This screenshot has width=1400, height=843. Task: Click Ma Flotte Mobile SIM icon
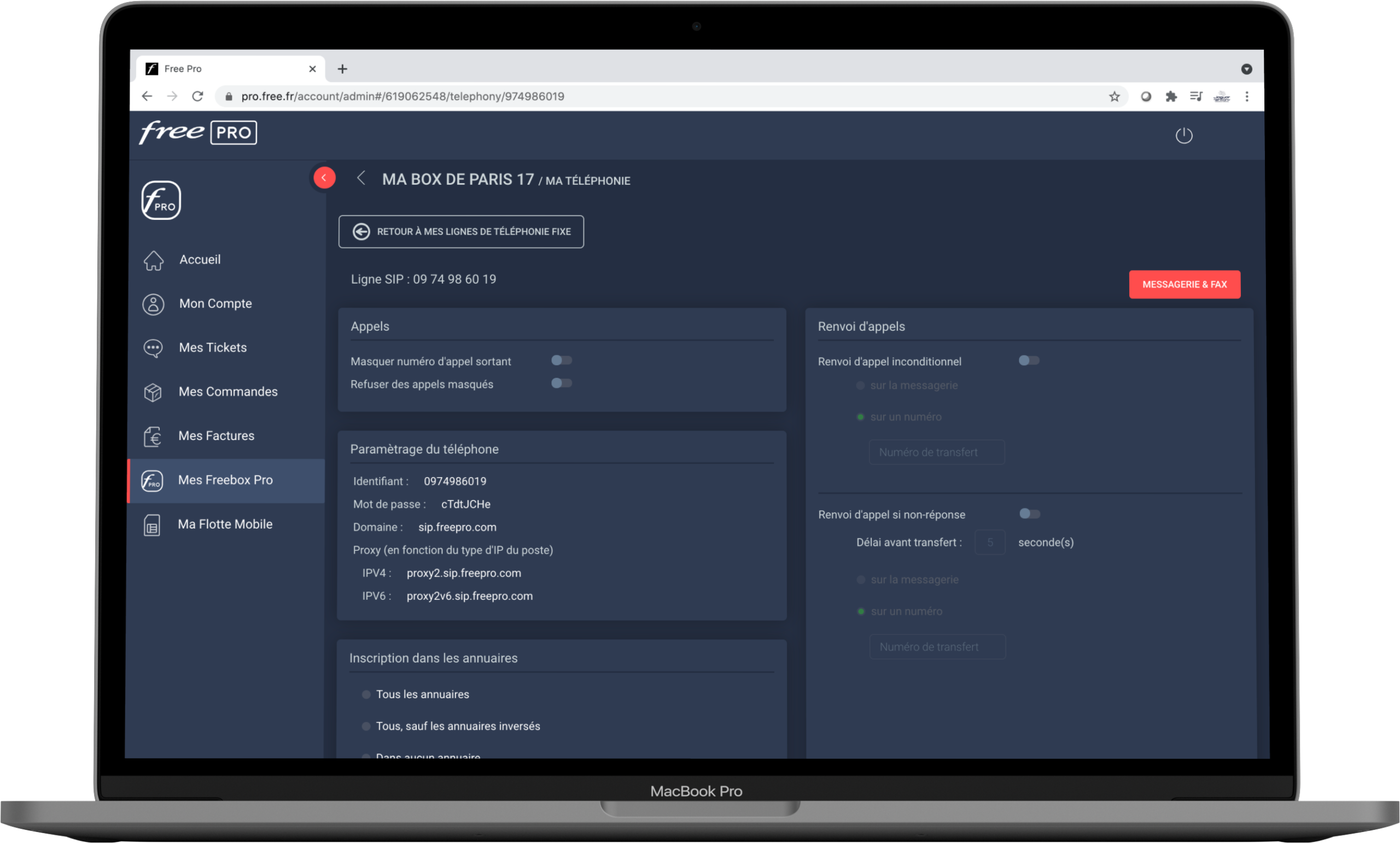click(x=151, y=525)
